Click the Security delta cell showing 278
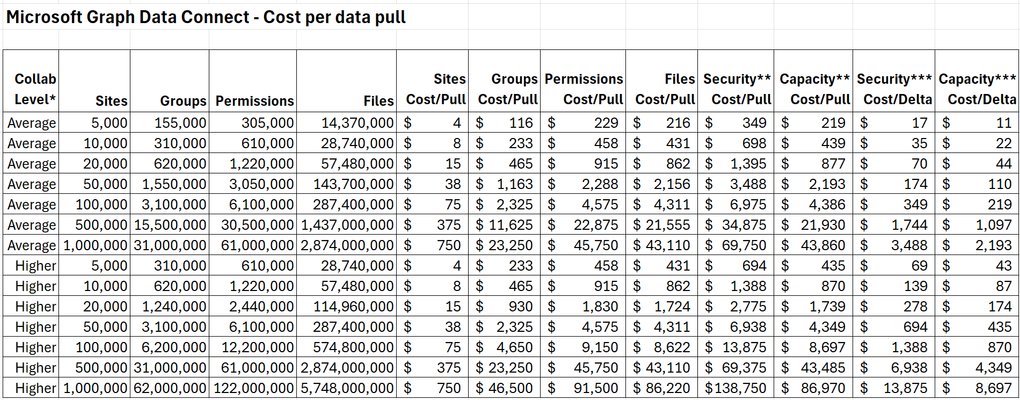Image resolution: width=1020 pixels, height=400 pixels. coord(894,306)
